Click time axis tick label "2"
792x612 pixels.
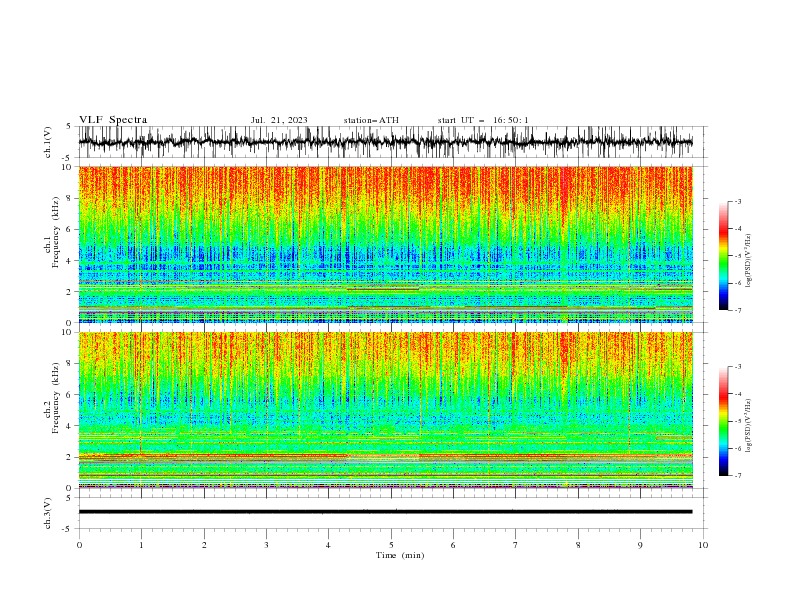click(x=204, y=545)
